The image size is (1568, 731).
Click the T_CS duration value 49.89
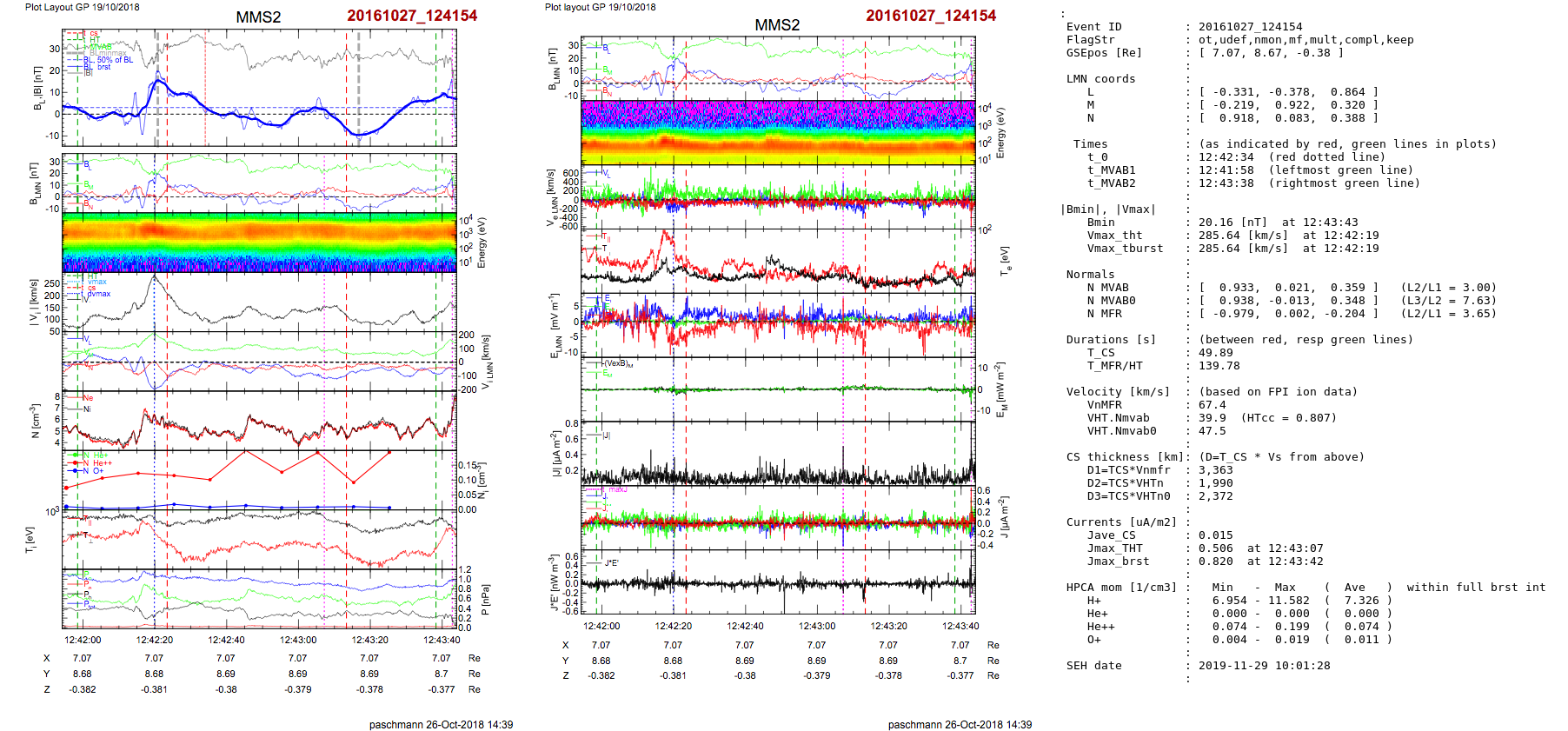(1215, 353)
